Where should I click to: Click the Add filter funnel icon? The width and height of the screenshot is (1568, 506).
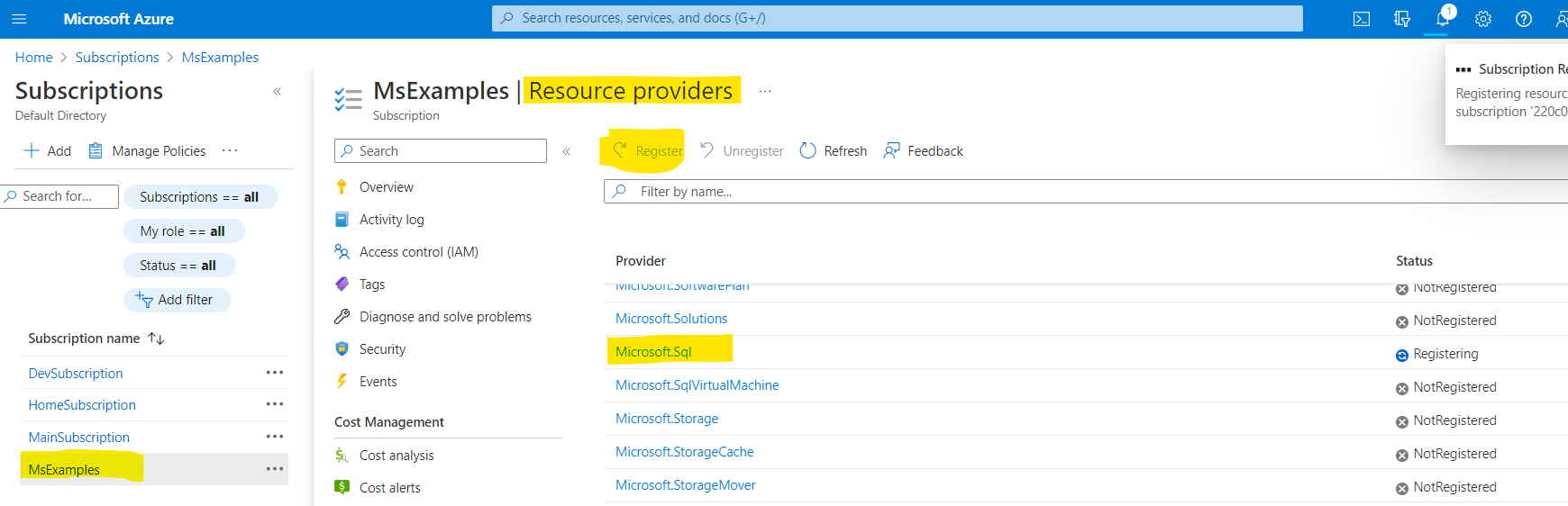pos(144,299)
